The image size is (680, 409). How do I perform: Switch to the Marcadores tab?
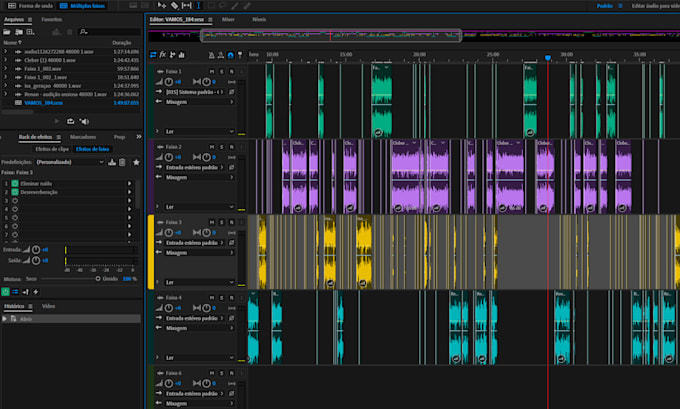(83, 137)
